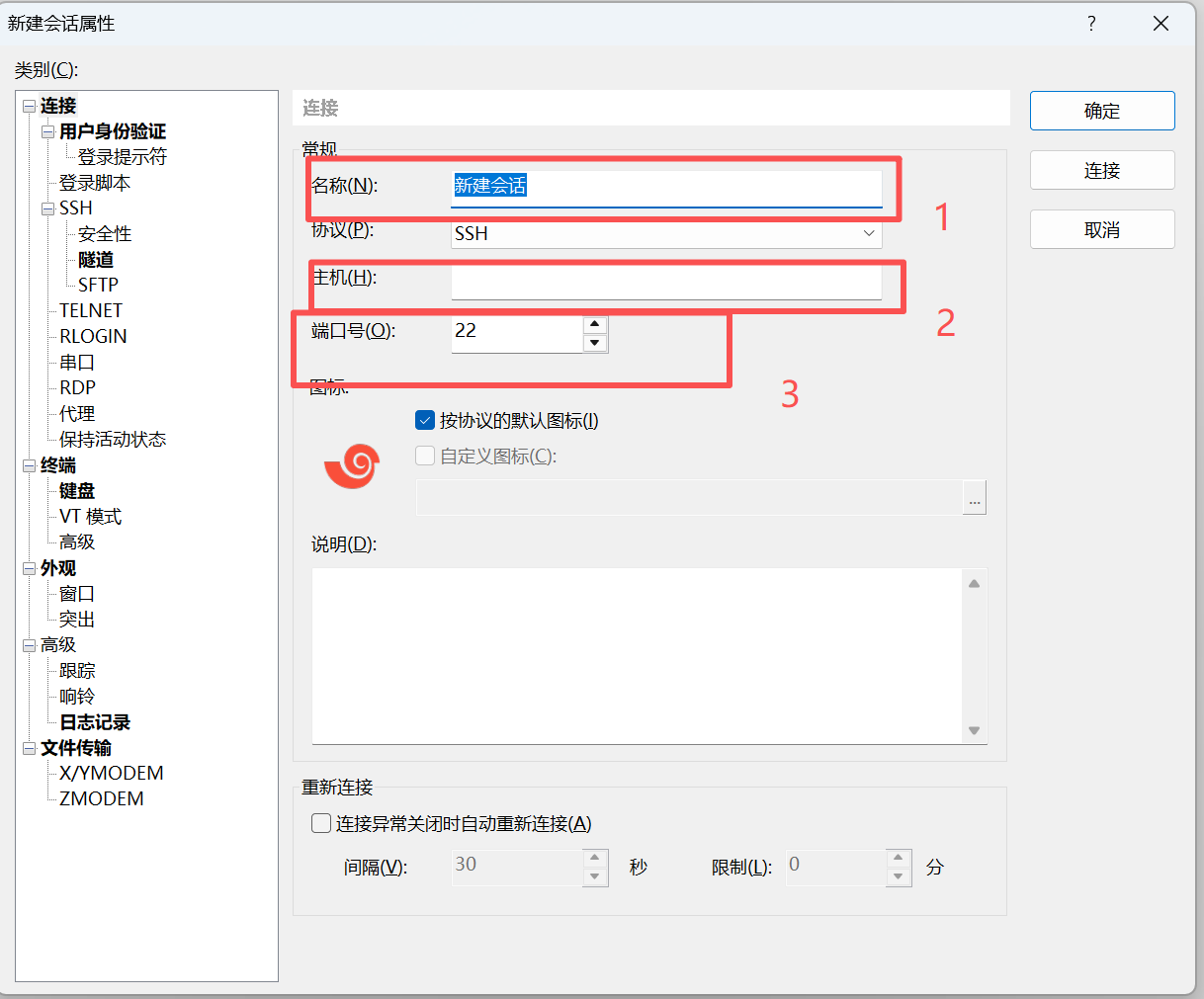Click the help question mark in title bar
The height and width of the screenshot is (999, 1204).
point(1091,23)
